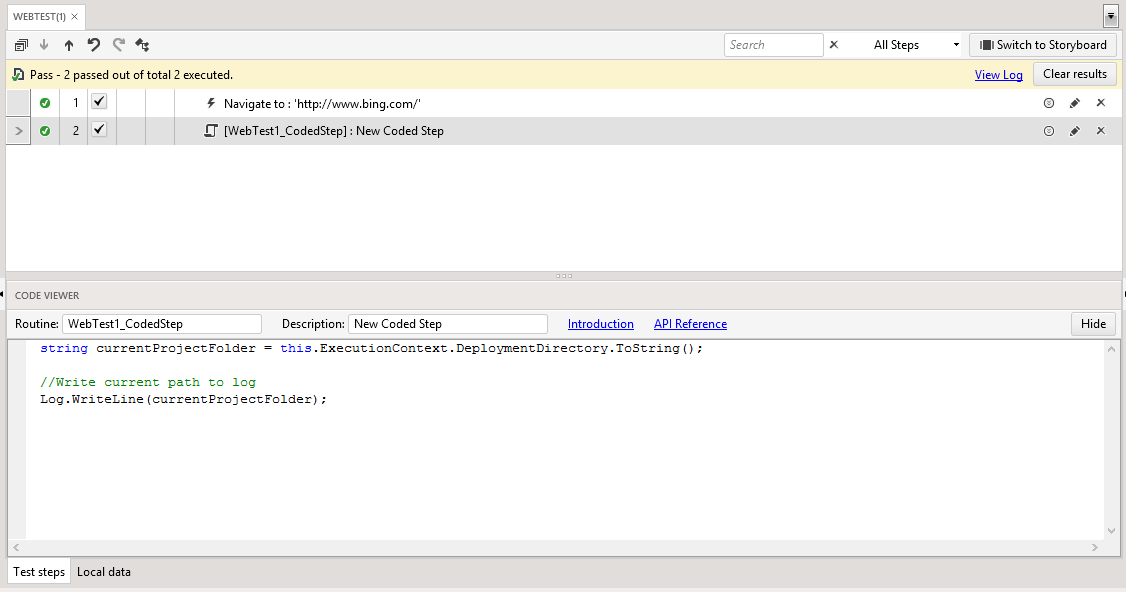This screenshot has width=1126, height=592.
Task: Switch to the Local data tab
Action: [x=103, y=572]
